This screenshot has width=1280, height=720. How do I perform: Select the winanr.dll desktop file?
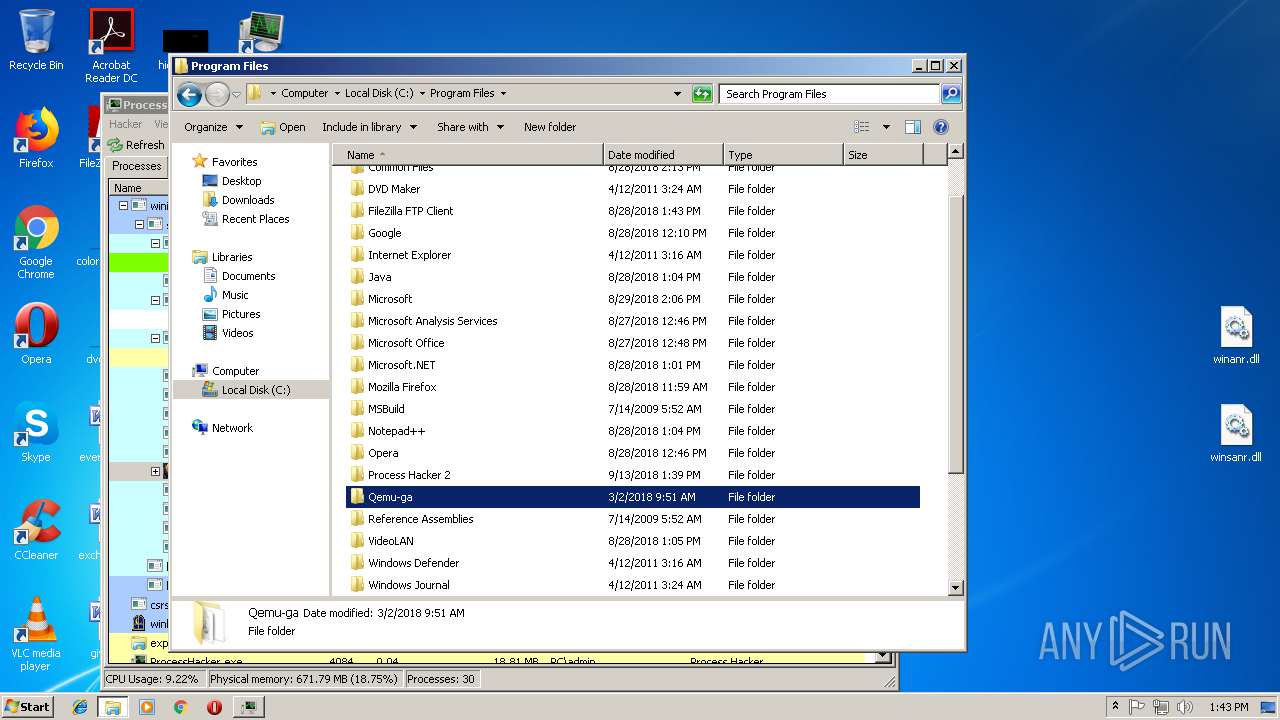pos(1236,336)
